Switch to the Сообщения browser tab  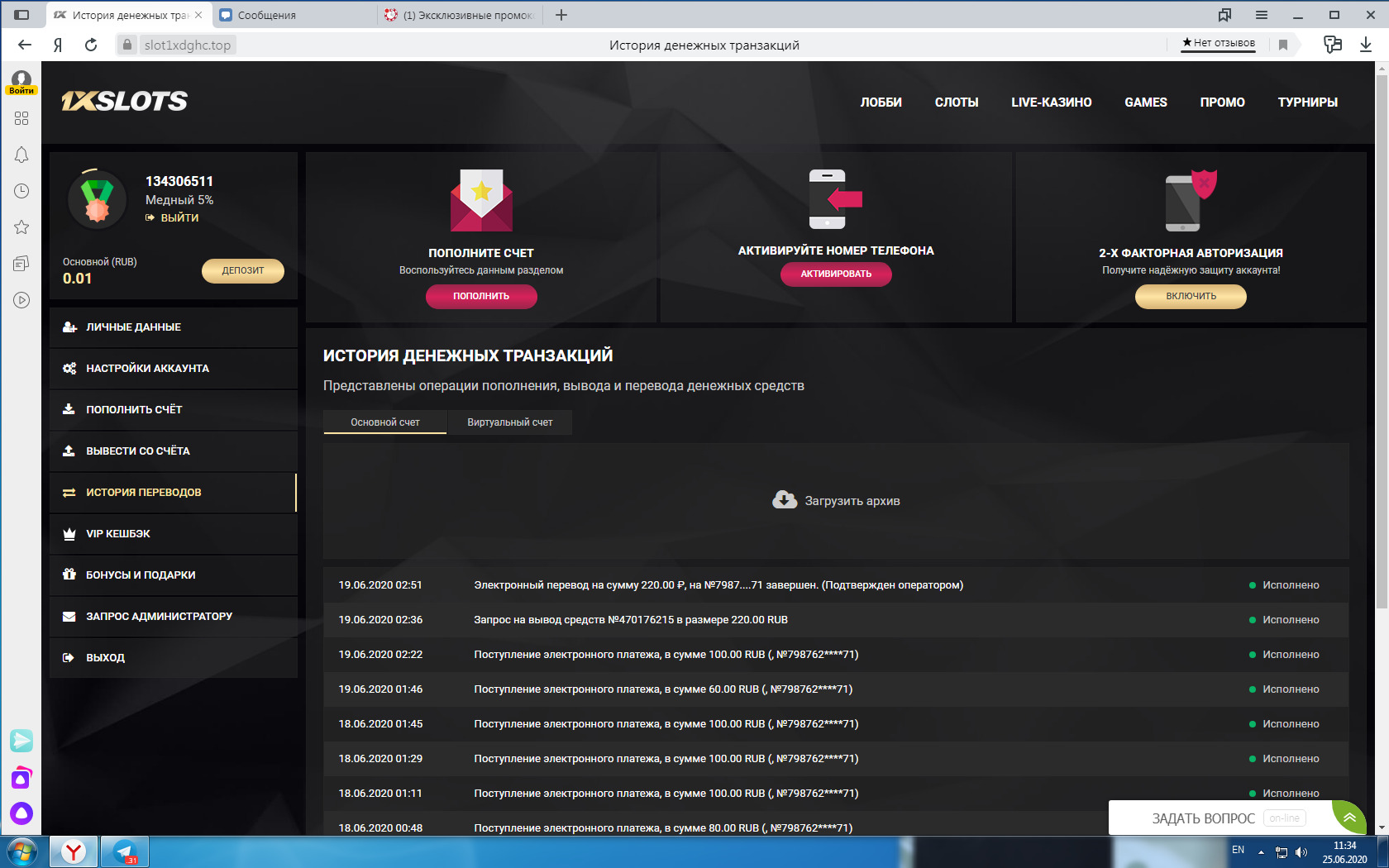[x=294, y=15]
